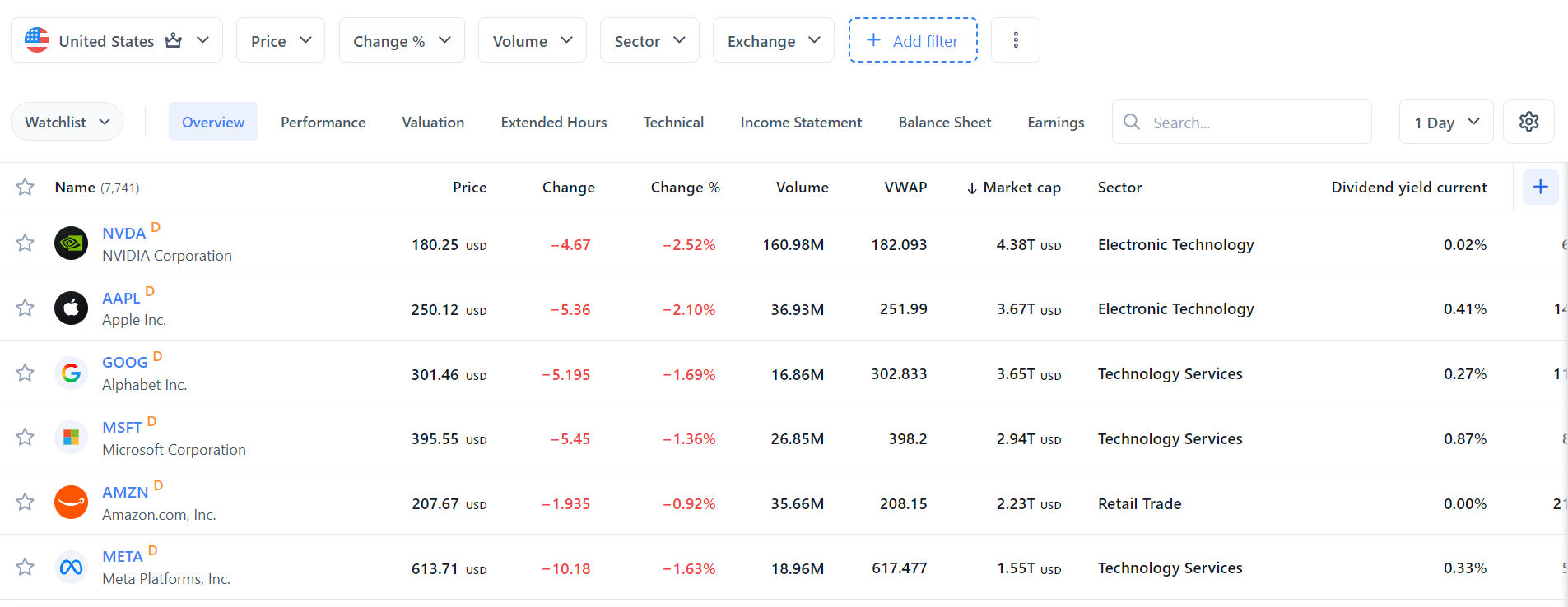Viewport: 1568px width, 607px height.
Task: Star the NVDA row
Action: [x=26, y=243]
